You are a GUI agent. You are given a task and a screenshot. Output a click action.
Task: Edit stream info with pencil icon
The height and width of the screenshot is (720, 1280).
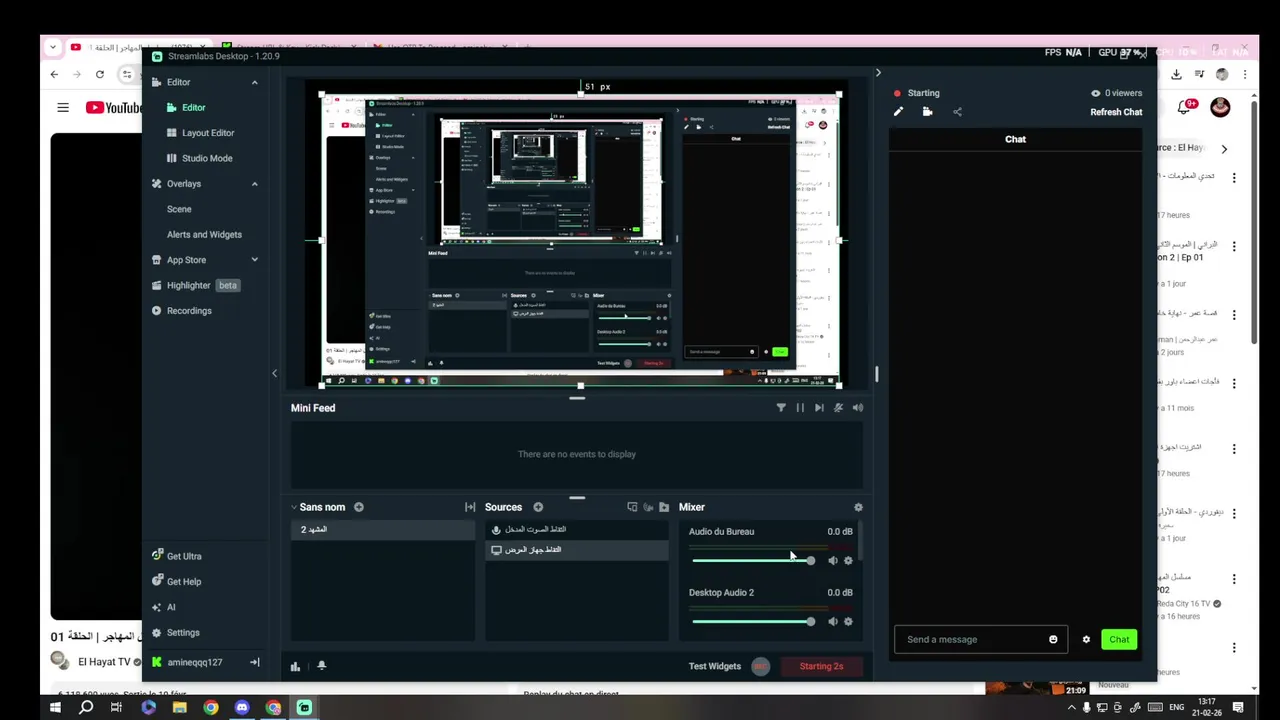point(898,112)
